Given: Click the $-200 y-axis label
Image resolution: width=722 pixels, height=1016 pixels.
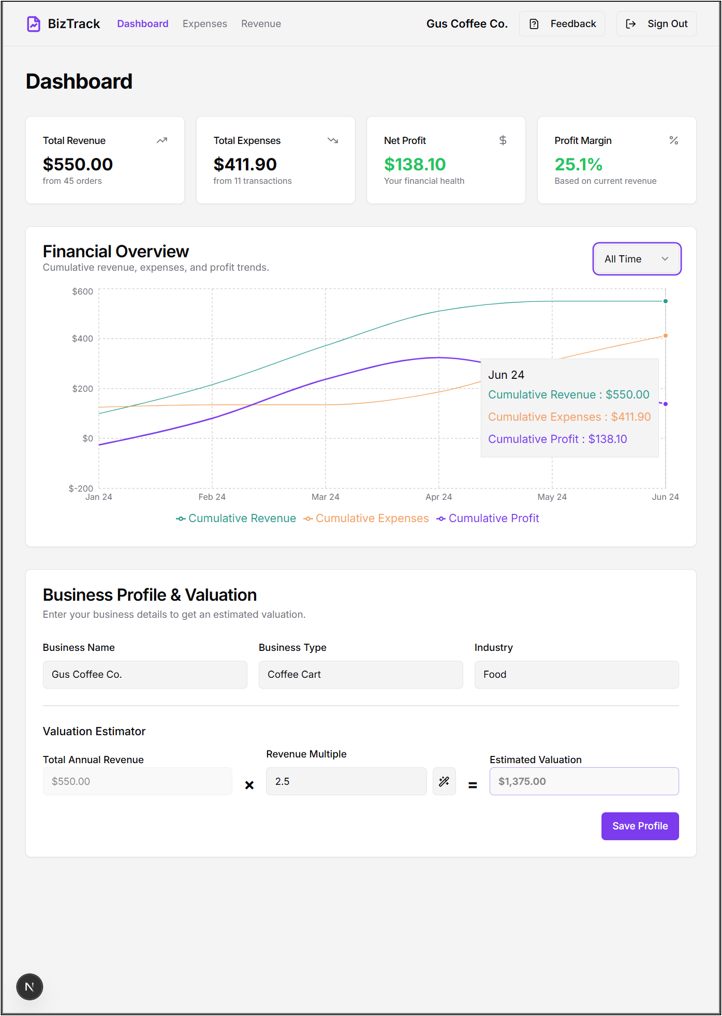Looking at the screenshot, I should [x=81, y=489].
